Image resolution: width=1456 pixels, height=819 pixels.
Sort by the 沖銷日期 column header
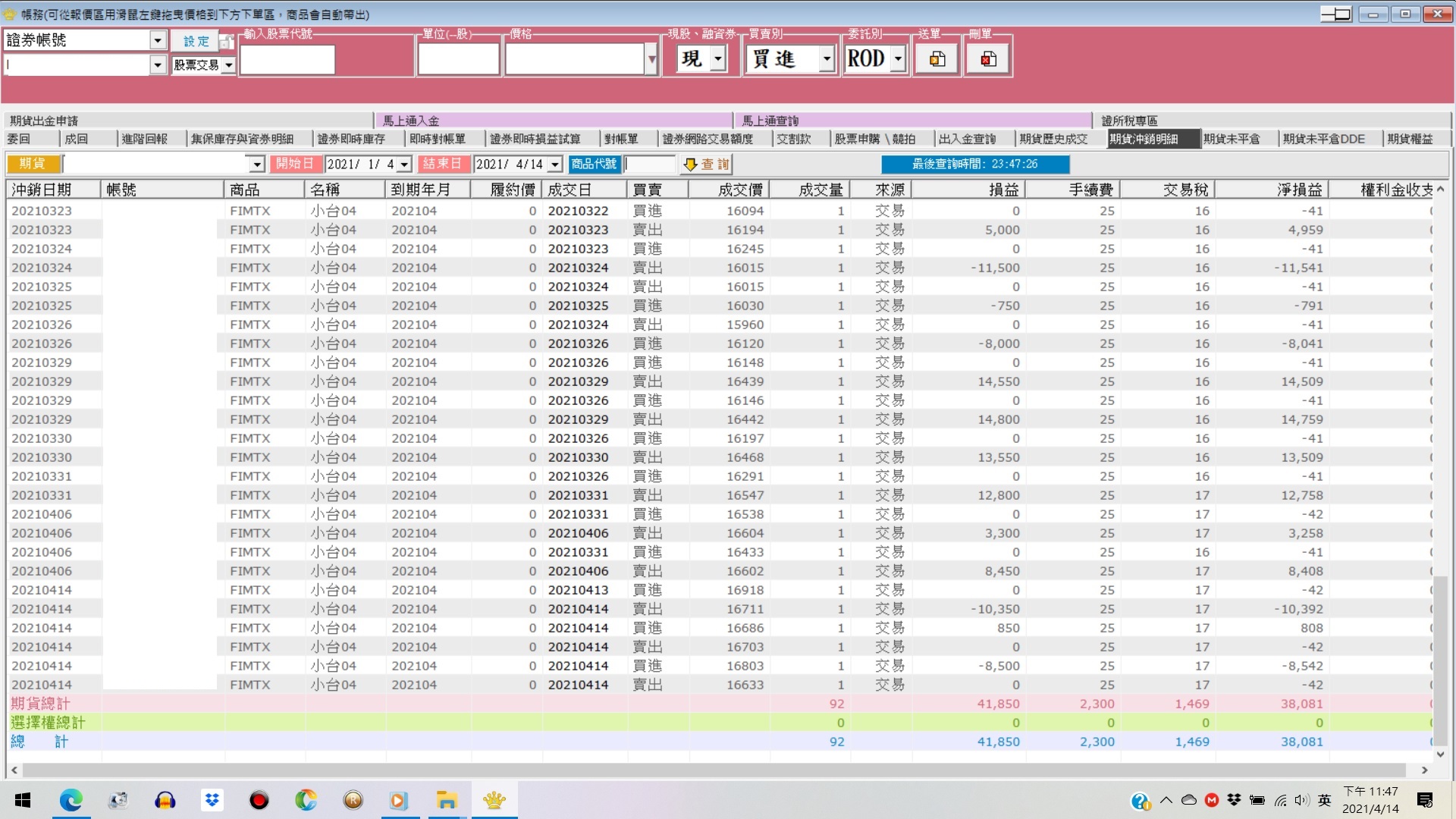(53, 190)
